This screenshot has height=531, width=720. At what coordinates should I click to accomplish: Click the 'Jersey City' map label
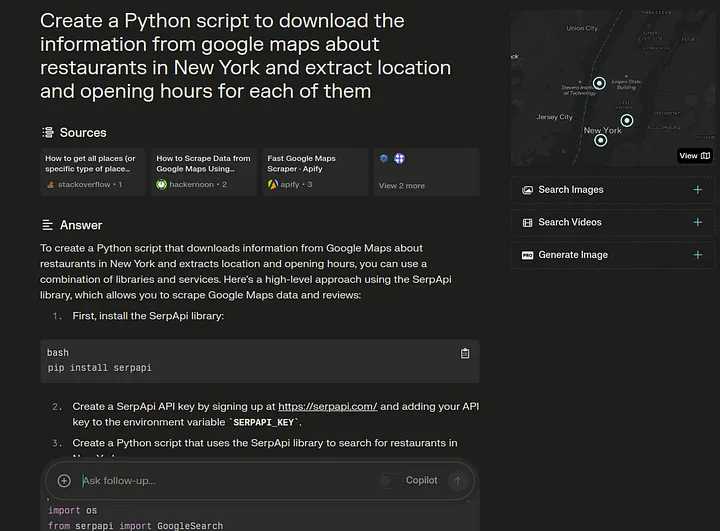554,117
